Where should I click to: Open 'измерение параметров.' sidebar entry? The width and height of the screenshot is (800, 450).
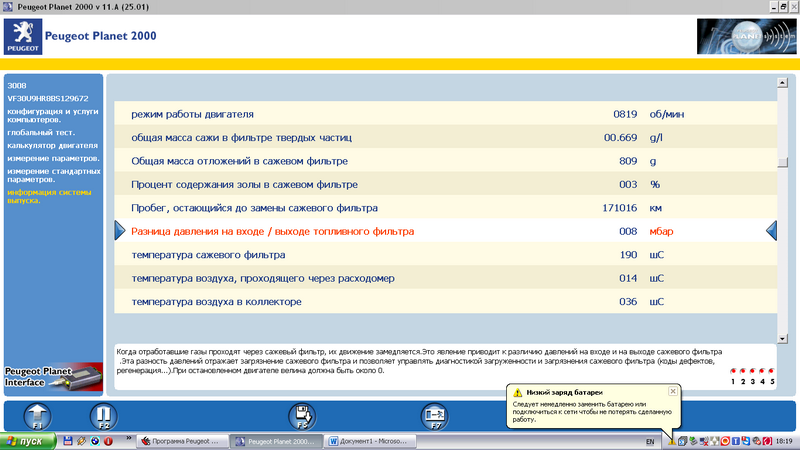[53, 158]
